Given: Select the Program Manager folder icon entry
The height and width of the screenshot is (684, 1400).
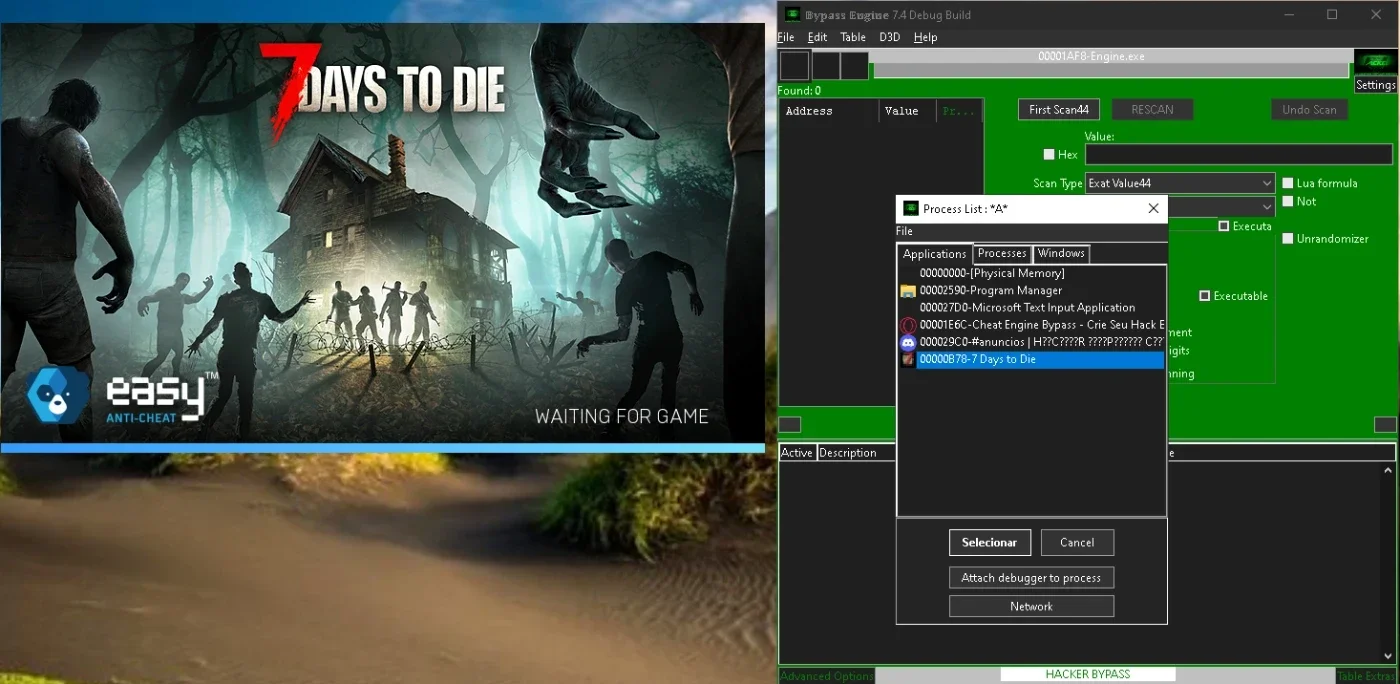Looking at the screenshot, I should pos(908,291).
